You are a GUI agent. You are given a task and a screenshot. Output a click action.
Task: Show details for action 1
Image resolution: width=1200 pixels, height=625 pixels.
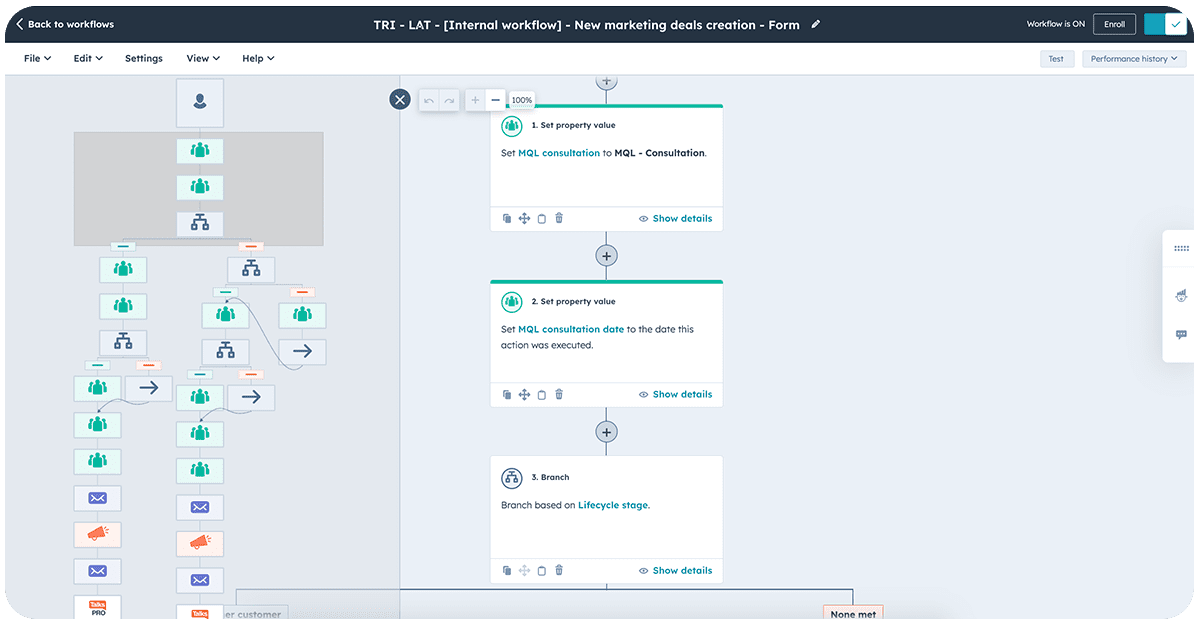[x=676, y=218]
